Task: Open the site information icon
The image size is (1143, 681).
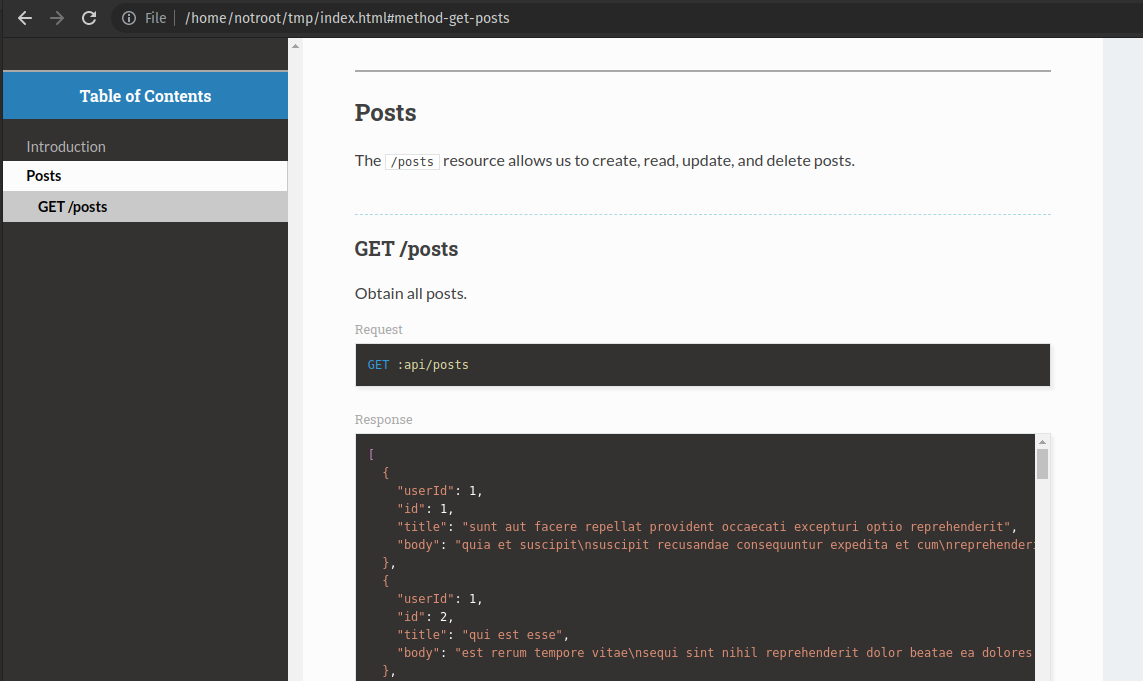Action: click(x=129, y=18)
